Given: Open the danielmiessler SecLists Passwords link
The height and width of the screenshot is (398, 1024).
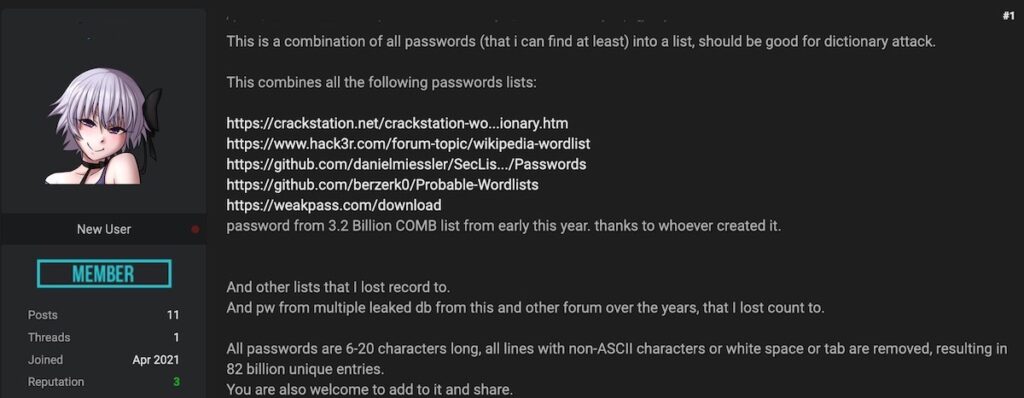Looking at the screenshot, I should point(406,164).
